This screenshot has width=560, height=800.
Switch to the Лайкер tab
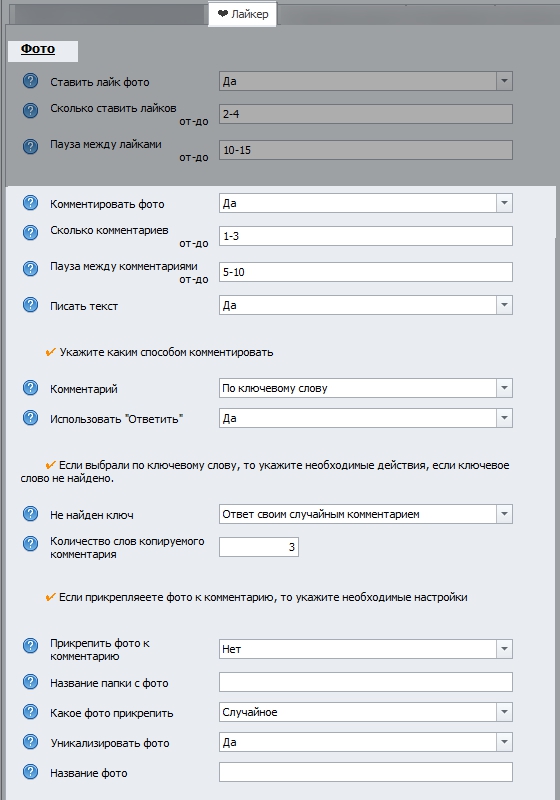coord(242,14)
